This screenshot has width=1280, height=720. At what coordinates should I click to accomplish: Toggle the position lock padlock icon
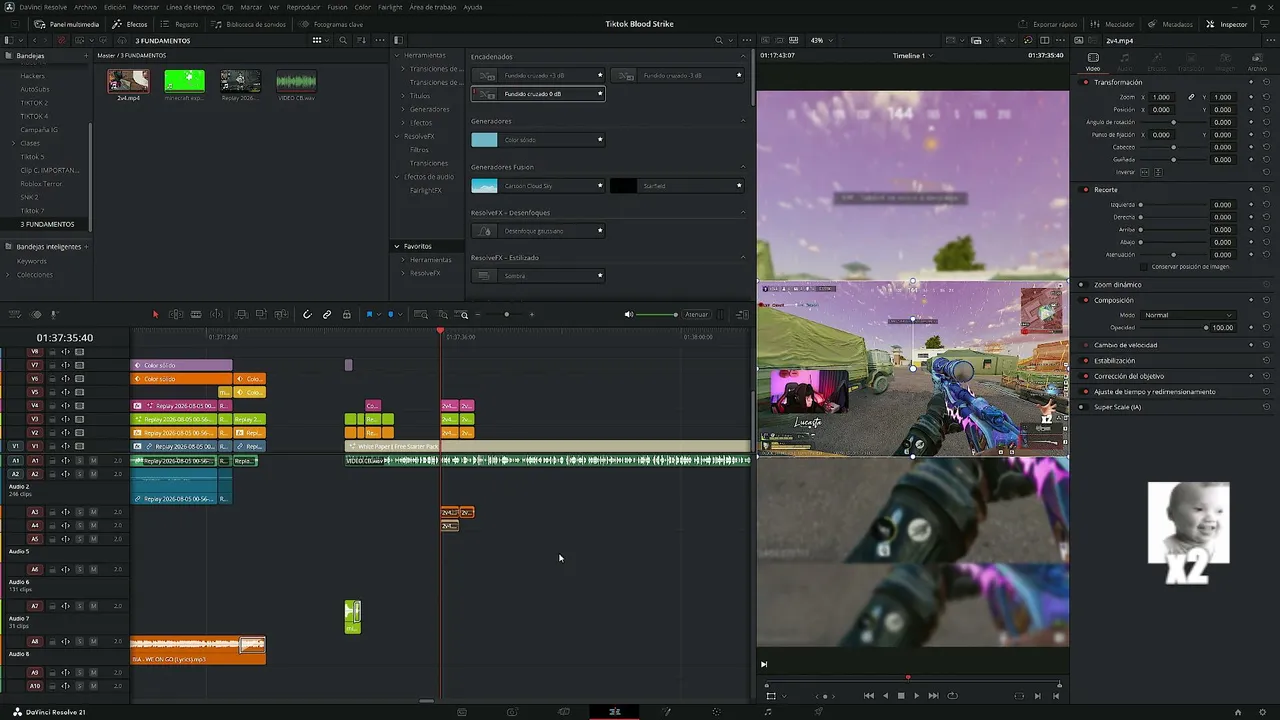347,314
